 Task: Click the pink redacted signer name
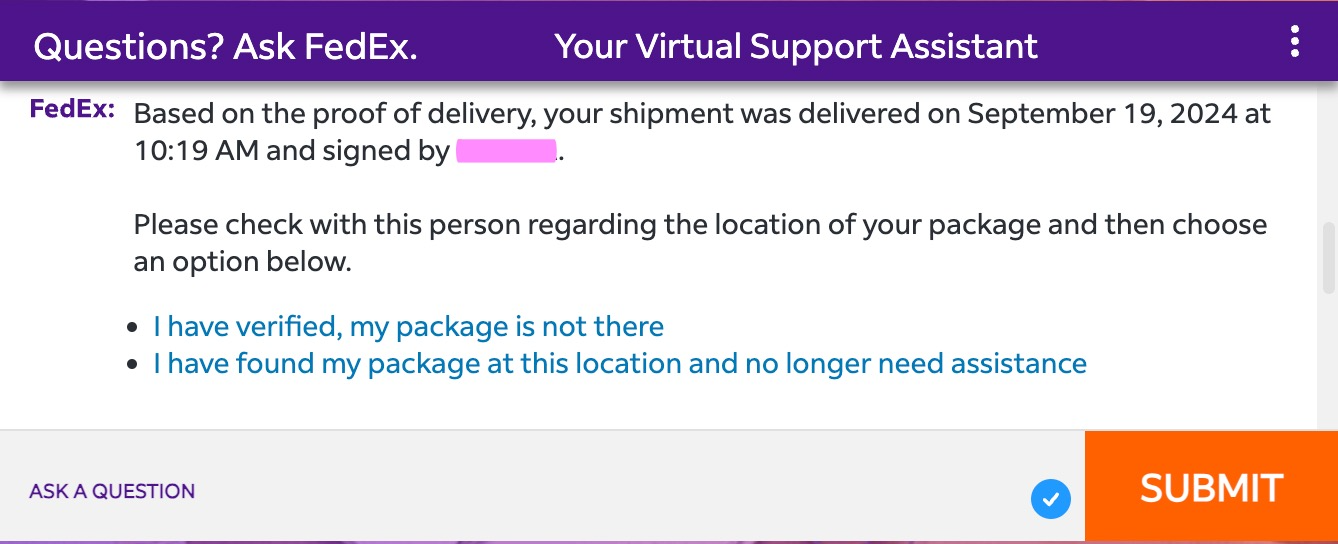[506, 152]
